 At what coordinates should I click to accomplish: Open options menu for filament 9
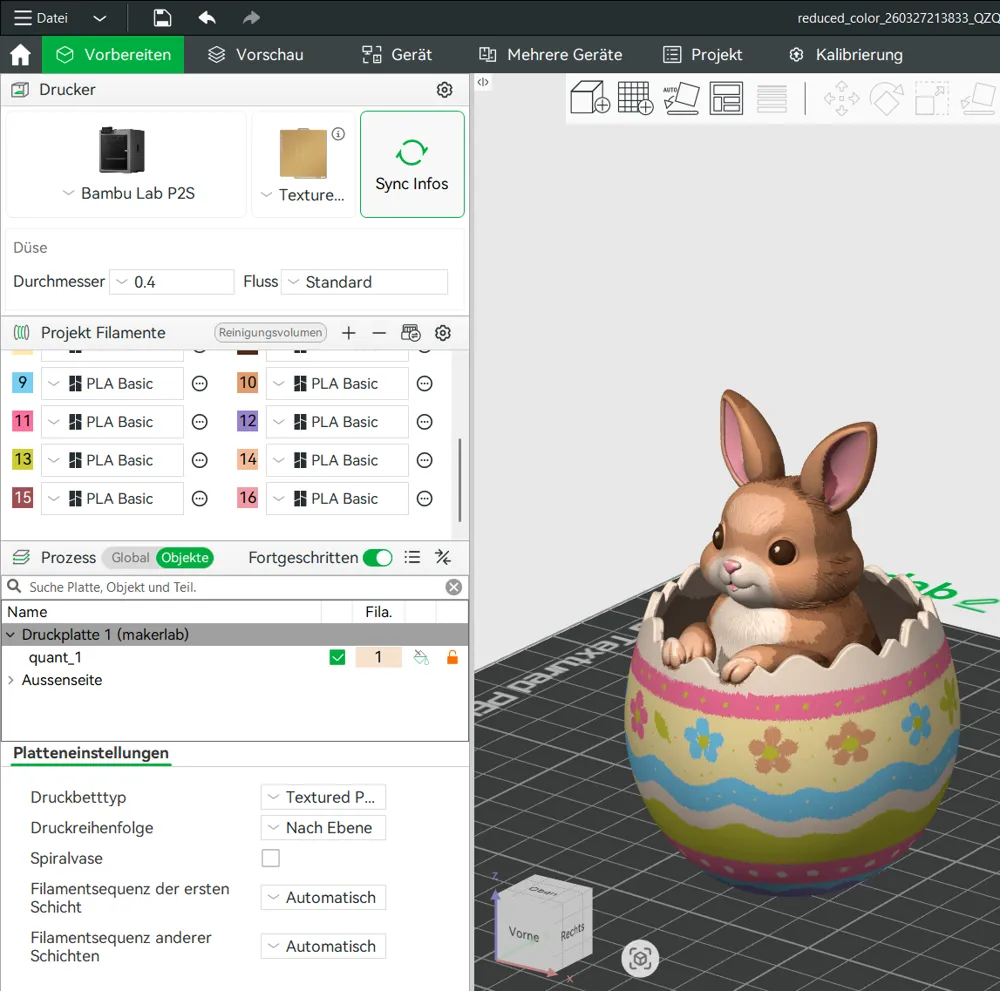(x=200, y=384)
